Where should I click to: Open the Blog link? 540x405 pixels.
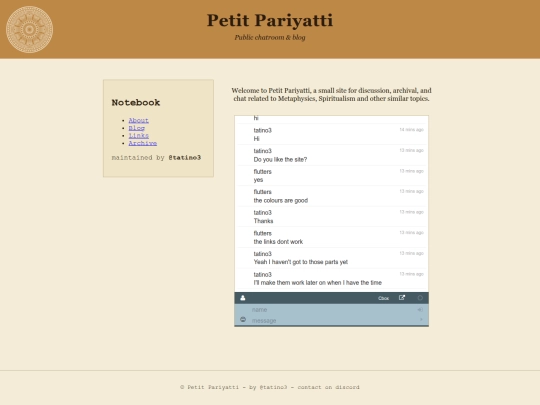click(136, 128)
